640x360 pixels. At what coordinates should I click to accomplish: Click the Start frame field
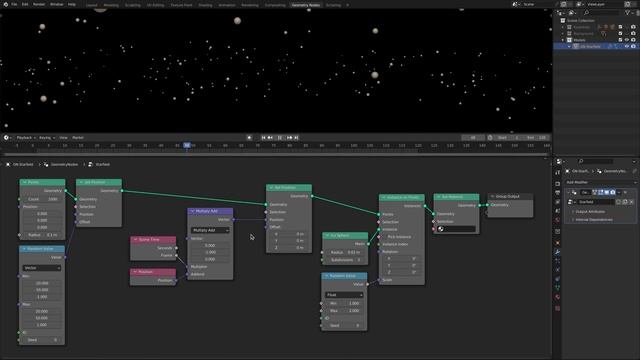tap(508, 138)
